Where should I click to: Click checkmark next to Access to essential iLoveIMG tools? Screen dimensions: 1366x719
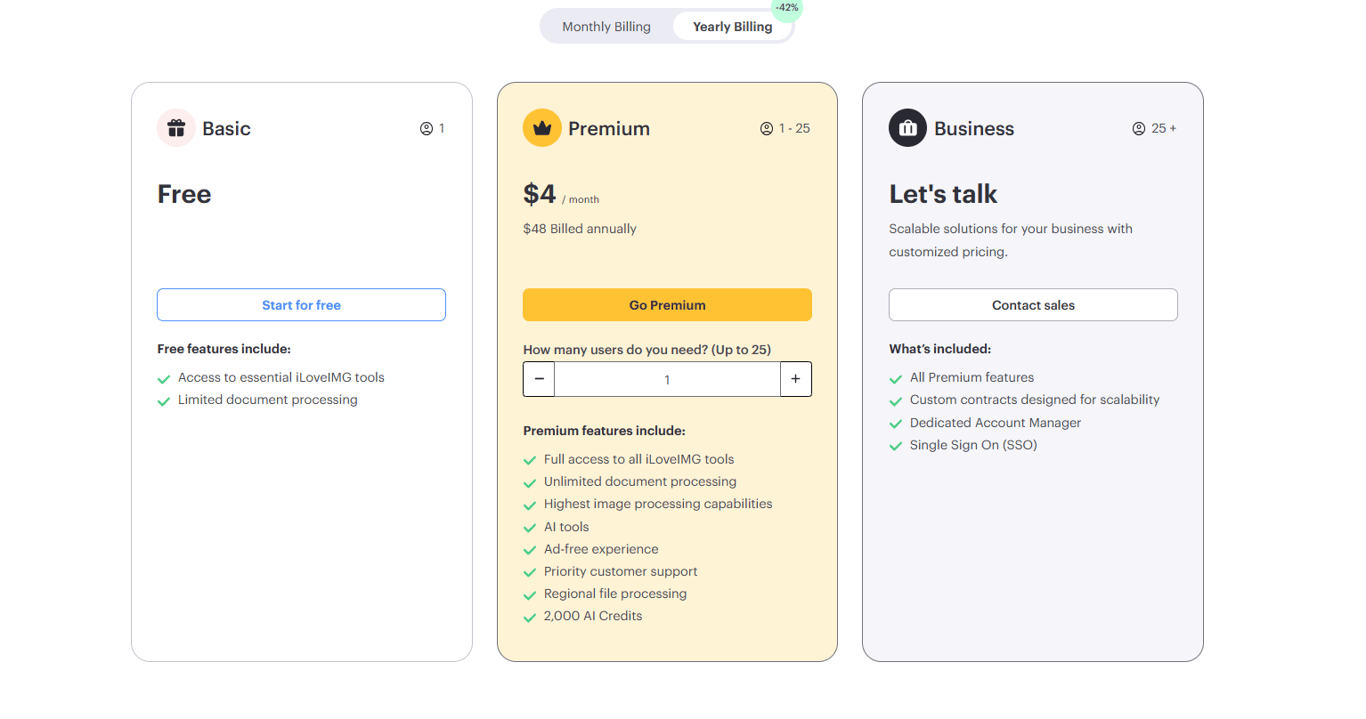point(164,379)
